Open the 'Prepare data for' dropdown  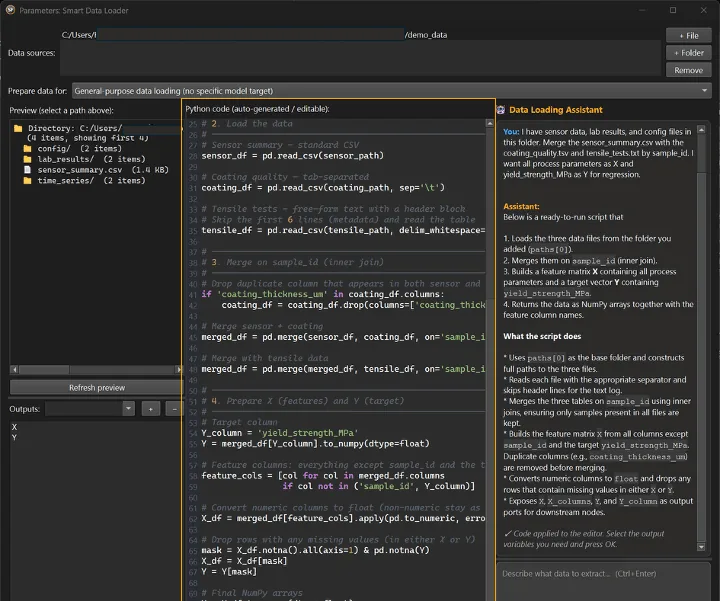392,91
